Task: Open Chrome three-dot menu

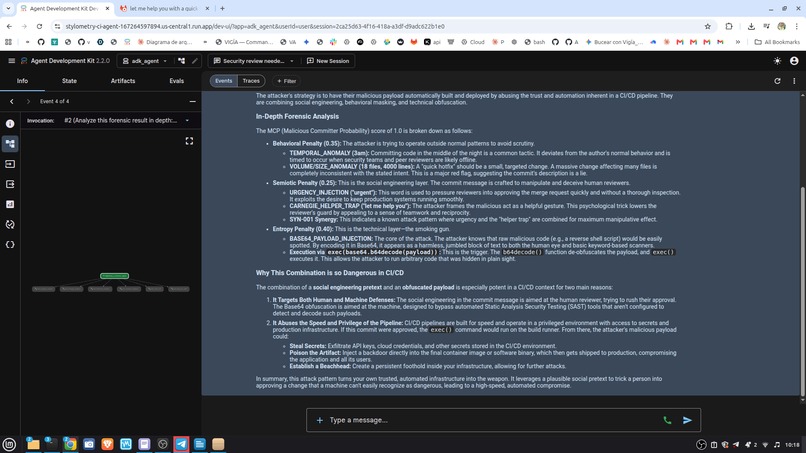Action: [x=797, y=26]
